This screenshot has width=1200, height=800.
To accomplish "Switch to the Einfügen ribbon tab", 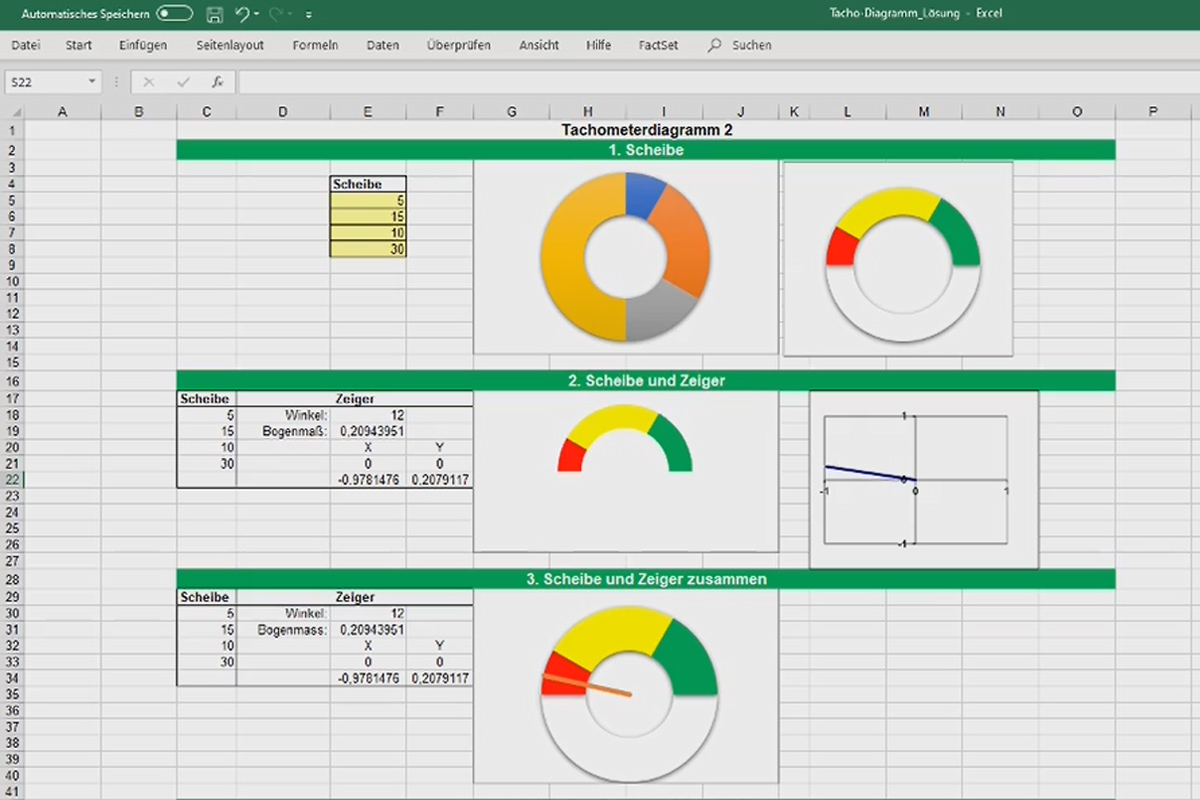I will [x=143, y=45].
